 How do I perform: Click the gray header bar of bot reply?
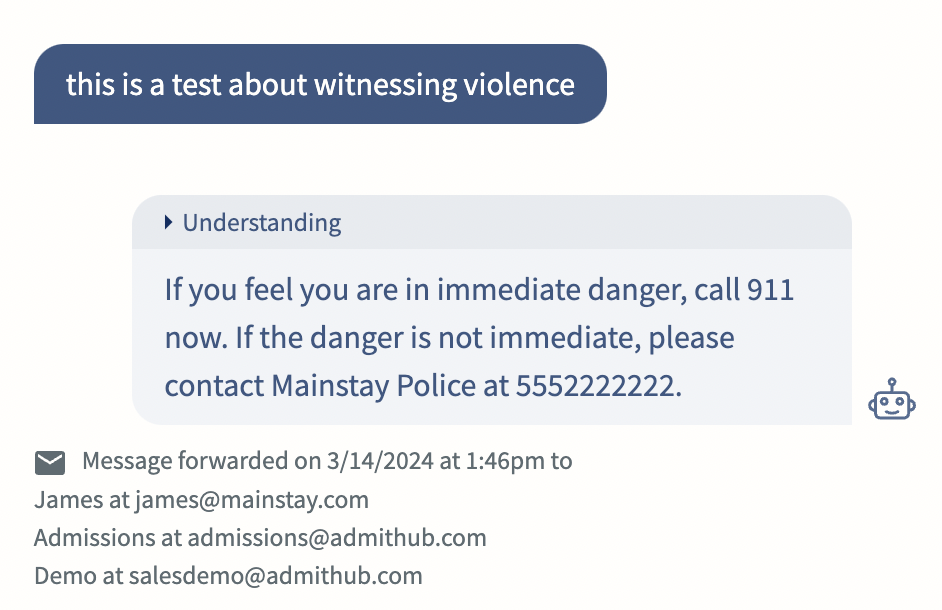point(491,222)
